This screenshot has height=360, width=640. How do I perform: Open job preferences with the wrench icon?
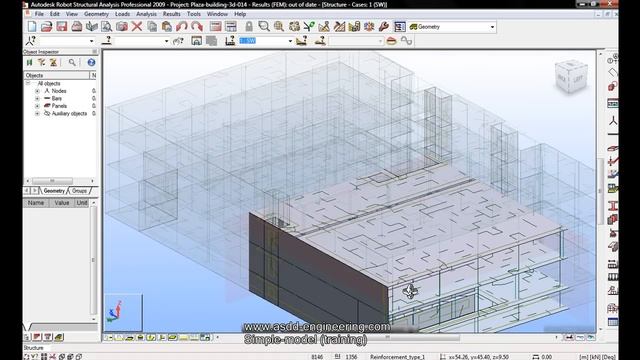pos(384,27)
